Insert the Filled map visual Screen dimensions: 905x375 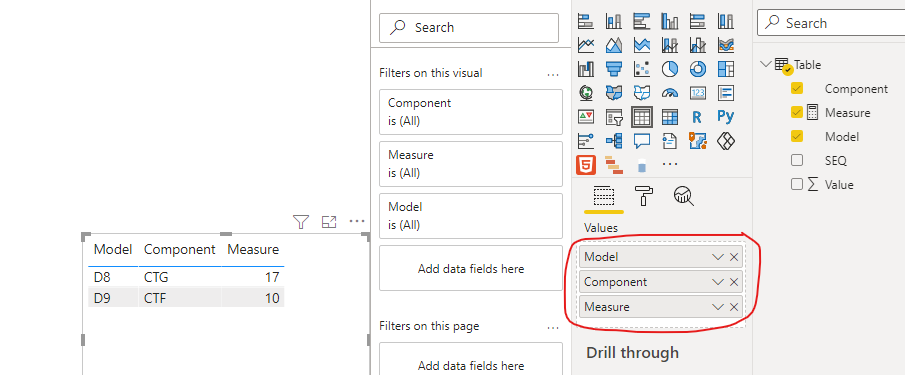614,93
